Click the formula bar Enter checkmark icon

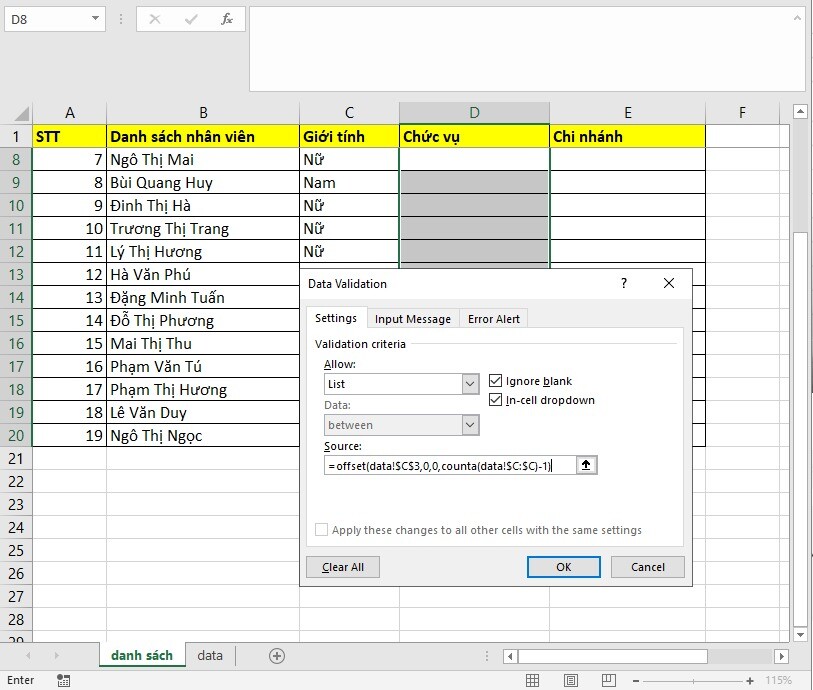191,19
